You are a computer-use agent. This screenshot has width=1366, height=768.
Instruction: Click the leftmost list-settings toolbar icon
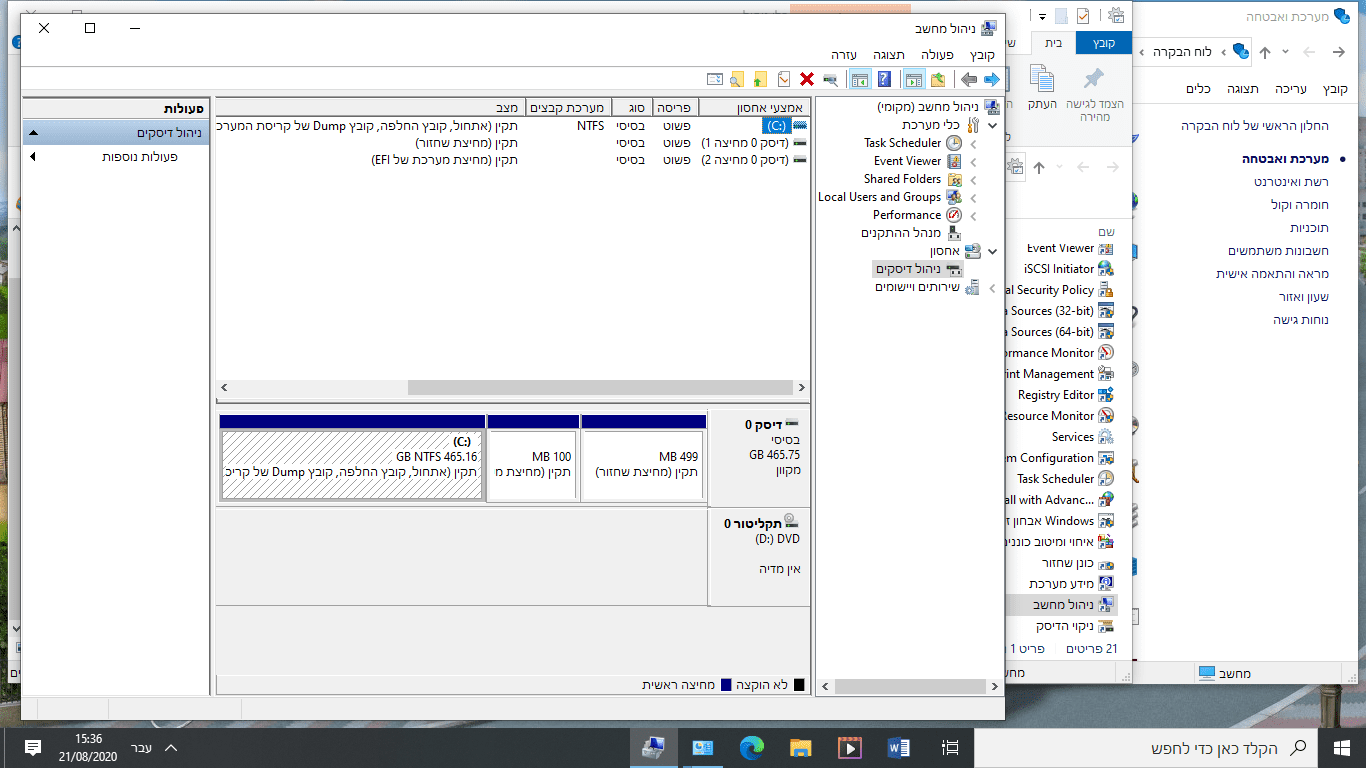pyautogui.click(x=714, y=79)
